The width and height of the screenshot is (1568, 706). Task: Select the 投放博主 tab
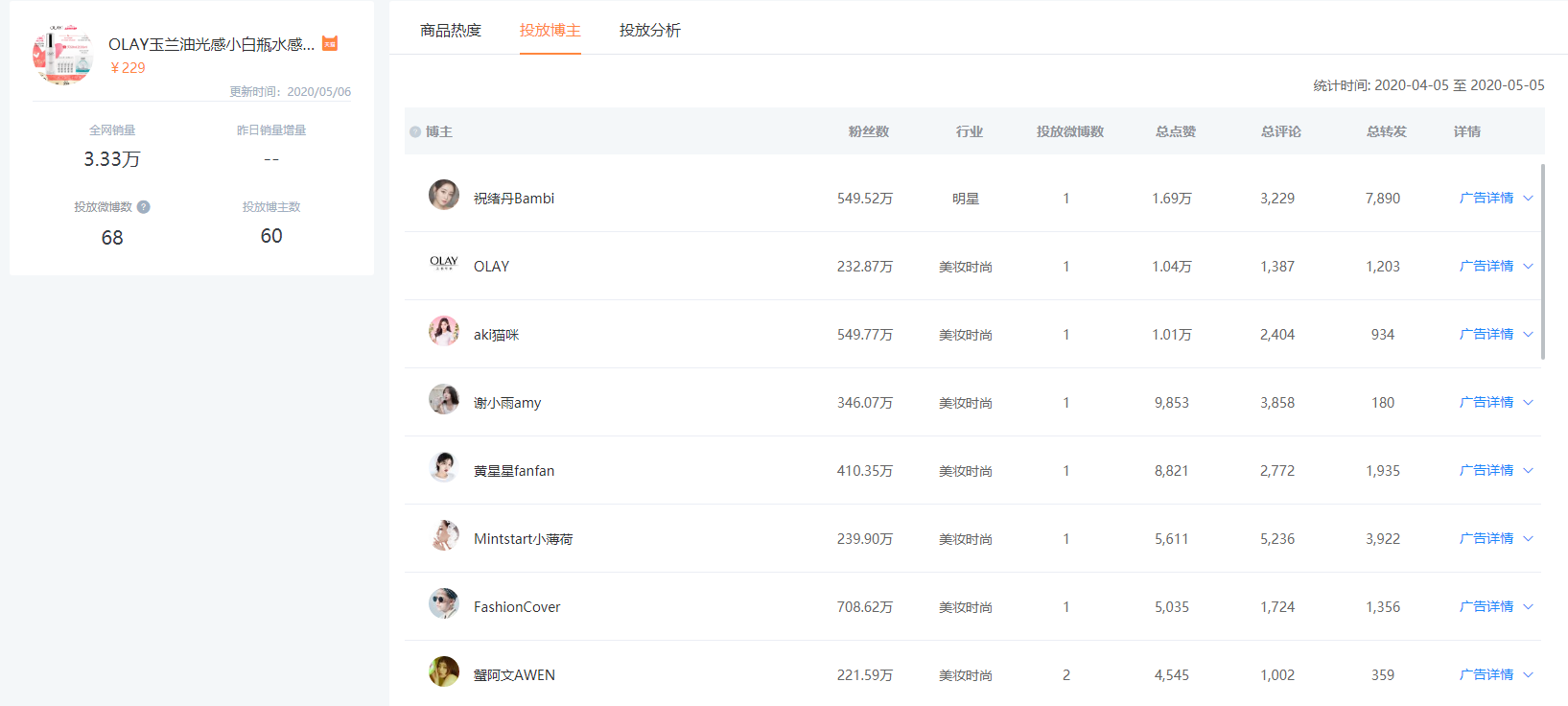(x=550, y=31)
